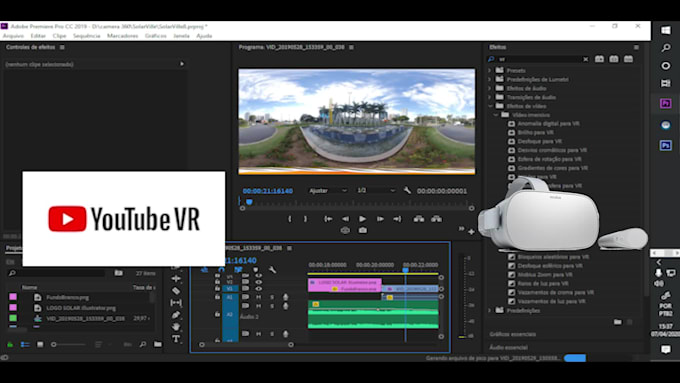Expand Predefinições folder at bottom of Effects
The height and width of the screenshot is (383, 680).
tap(490, 310)
